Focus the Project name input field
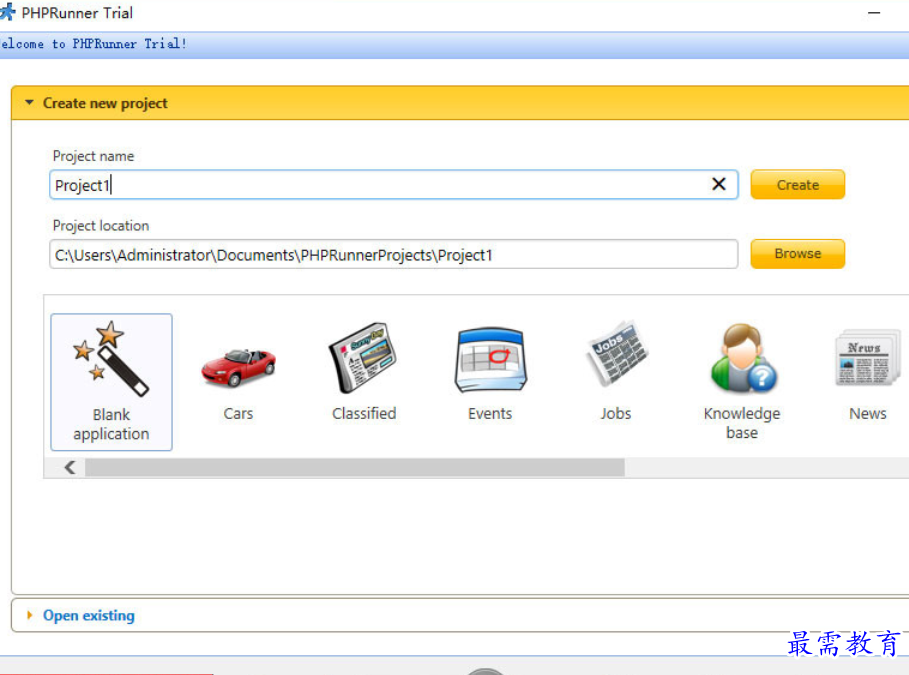909x675 pixels. point(394,184)
